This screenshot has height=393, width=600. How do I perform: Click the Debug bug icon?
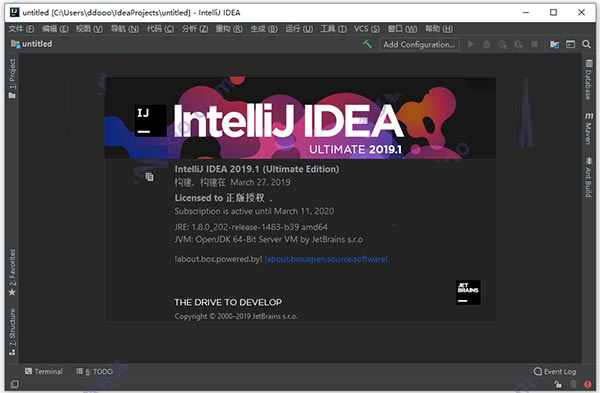coord(486,44)
